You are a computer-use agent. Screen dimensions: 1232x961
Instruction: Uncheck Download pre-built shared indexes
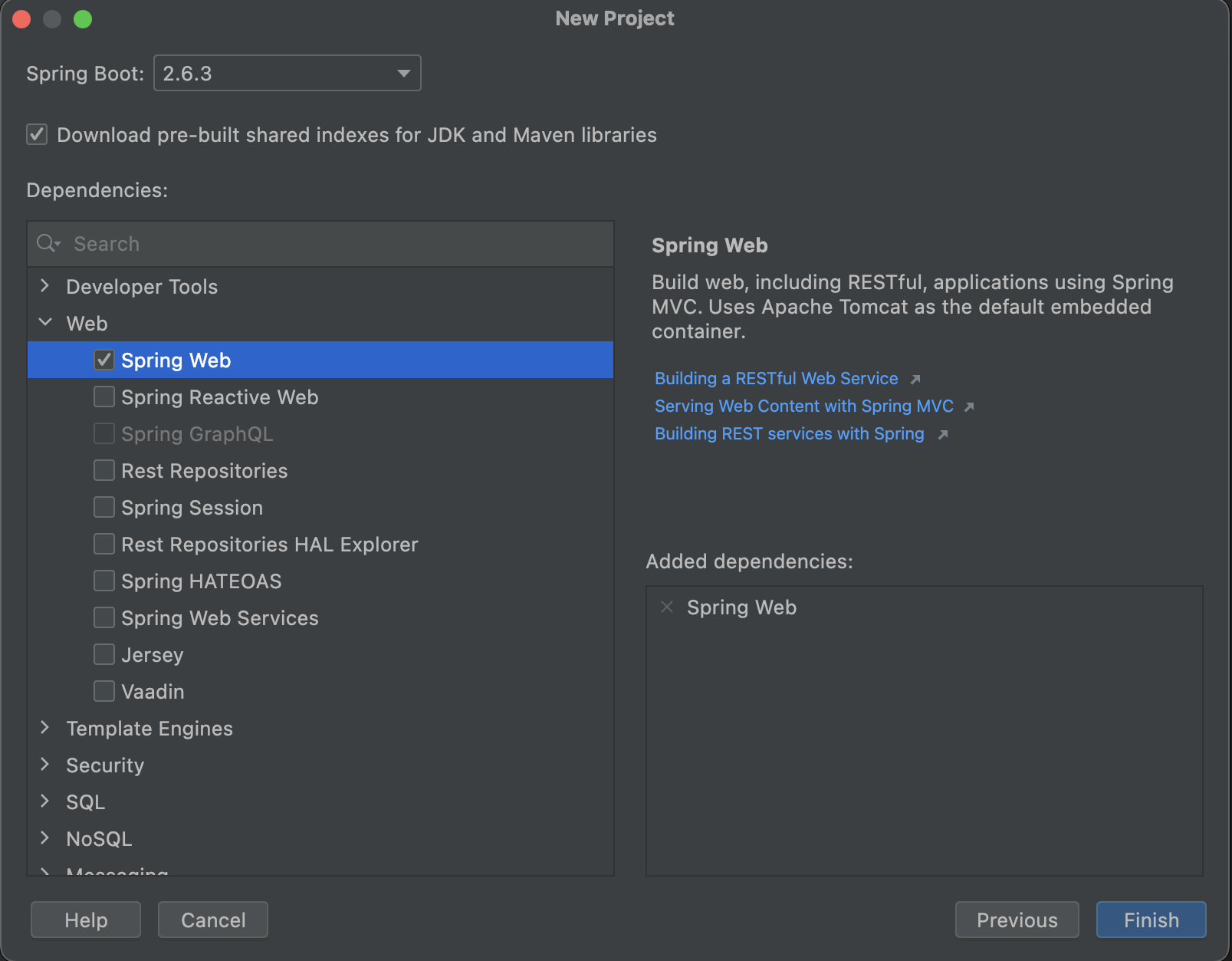click(x=36, y=134)
